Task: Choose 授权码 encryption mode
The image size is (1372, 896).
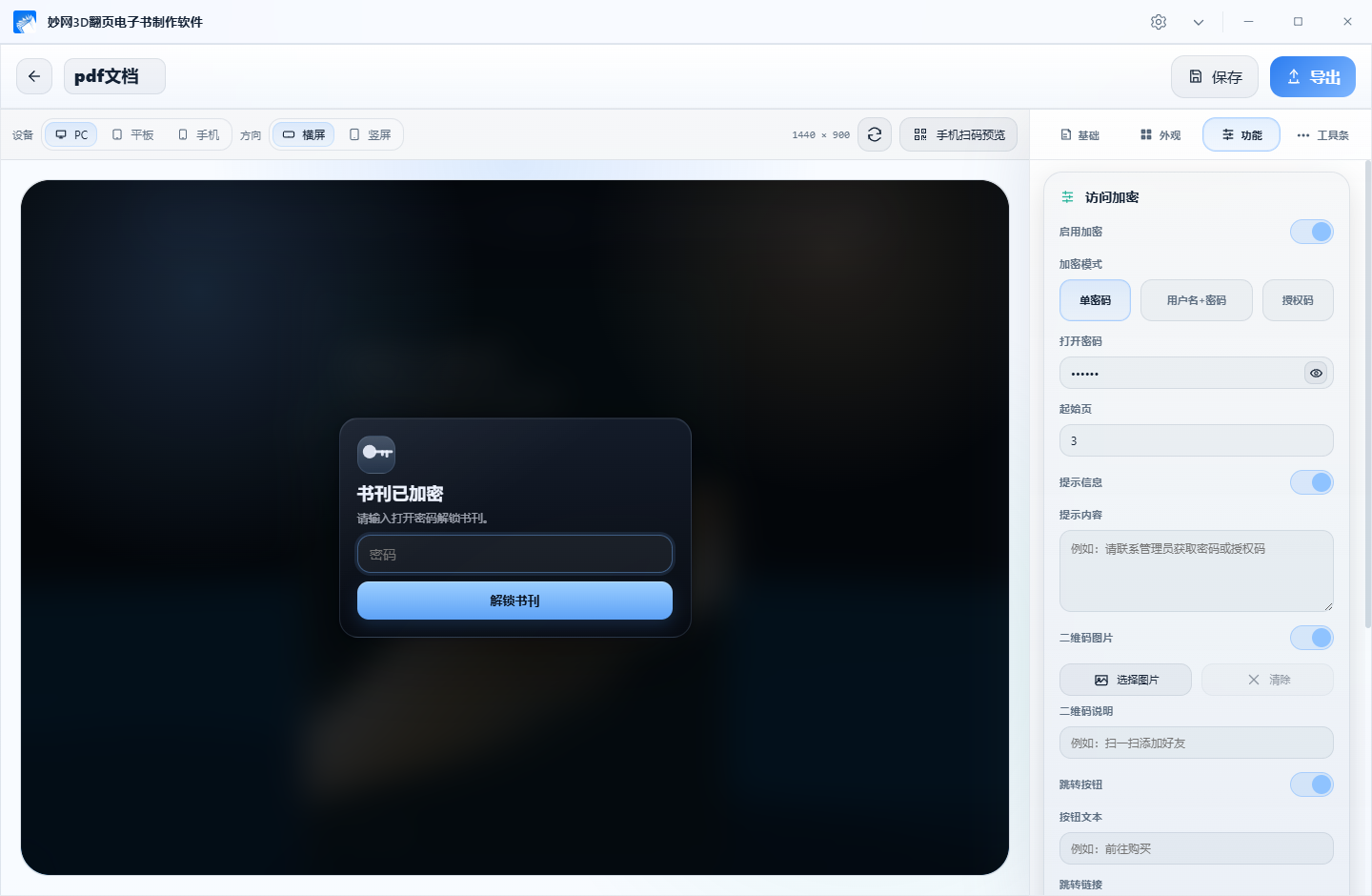Action: coord(1298,300)
